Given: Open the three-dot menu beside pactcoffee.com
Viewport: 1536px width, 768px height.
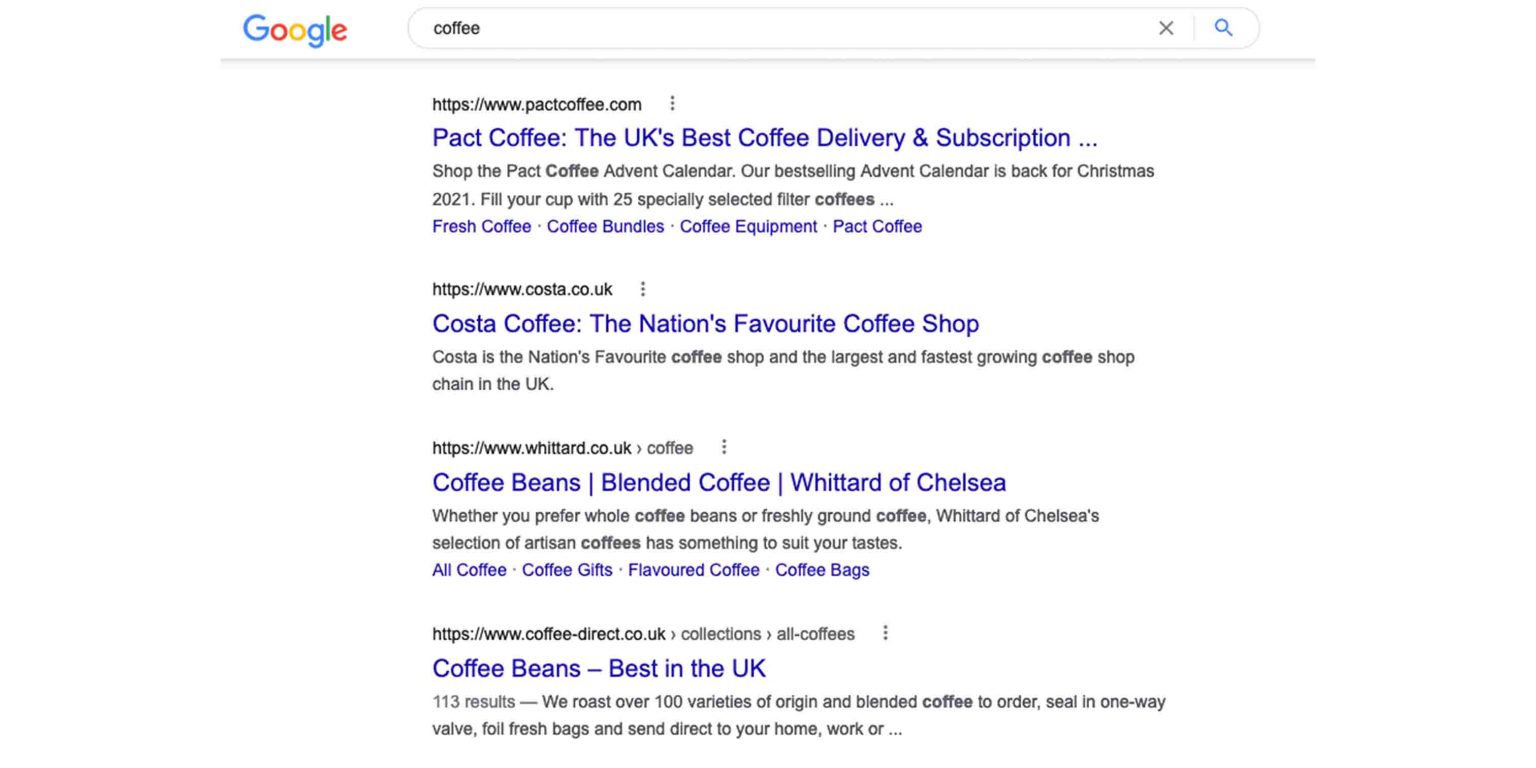Looking at the screenshot, I should 672,103.
